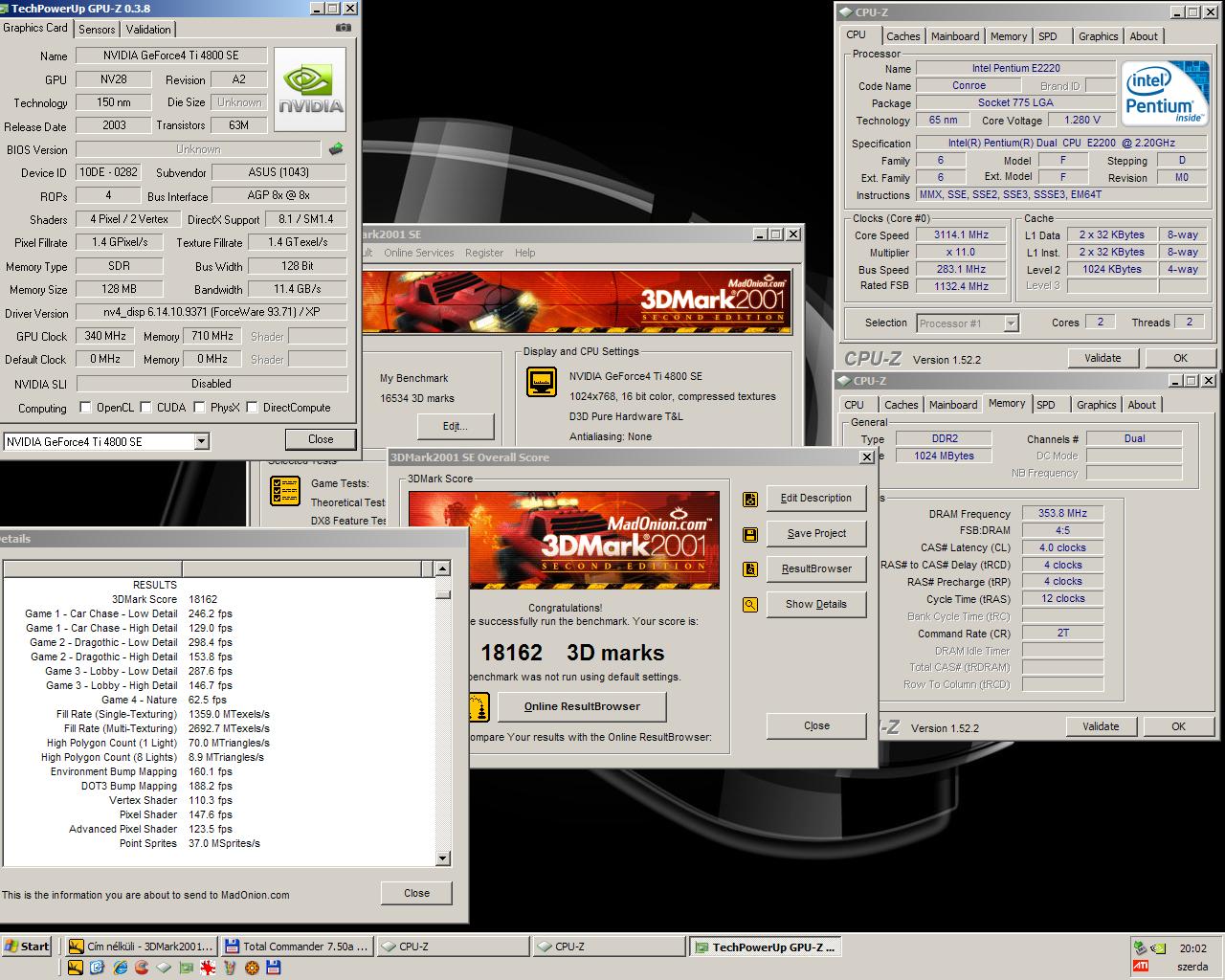1225x980 pixels.
Task: Open the GPU selection dropdown in GPU-Z
Action: [x=201, y=441]
